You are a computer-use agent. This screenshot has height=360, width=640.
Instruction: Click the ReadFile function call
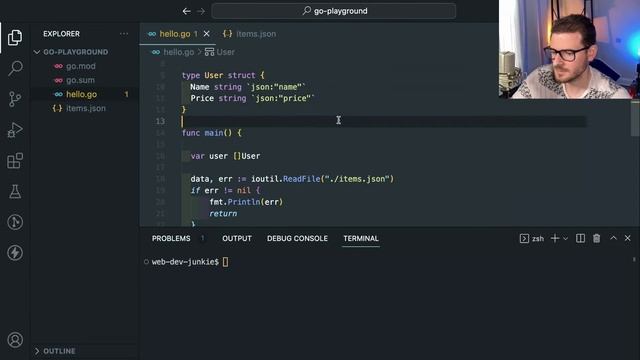(301, 179)
